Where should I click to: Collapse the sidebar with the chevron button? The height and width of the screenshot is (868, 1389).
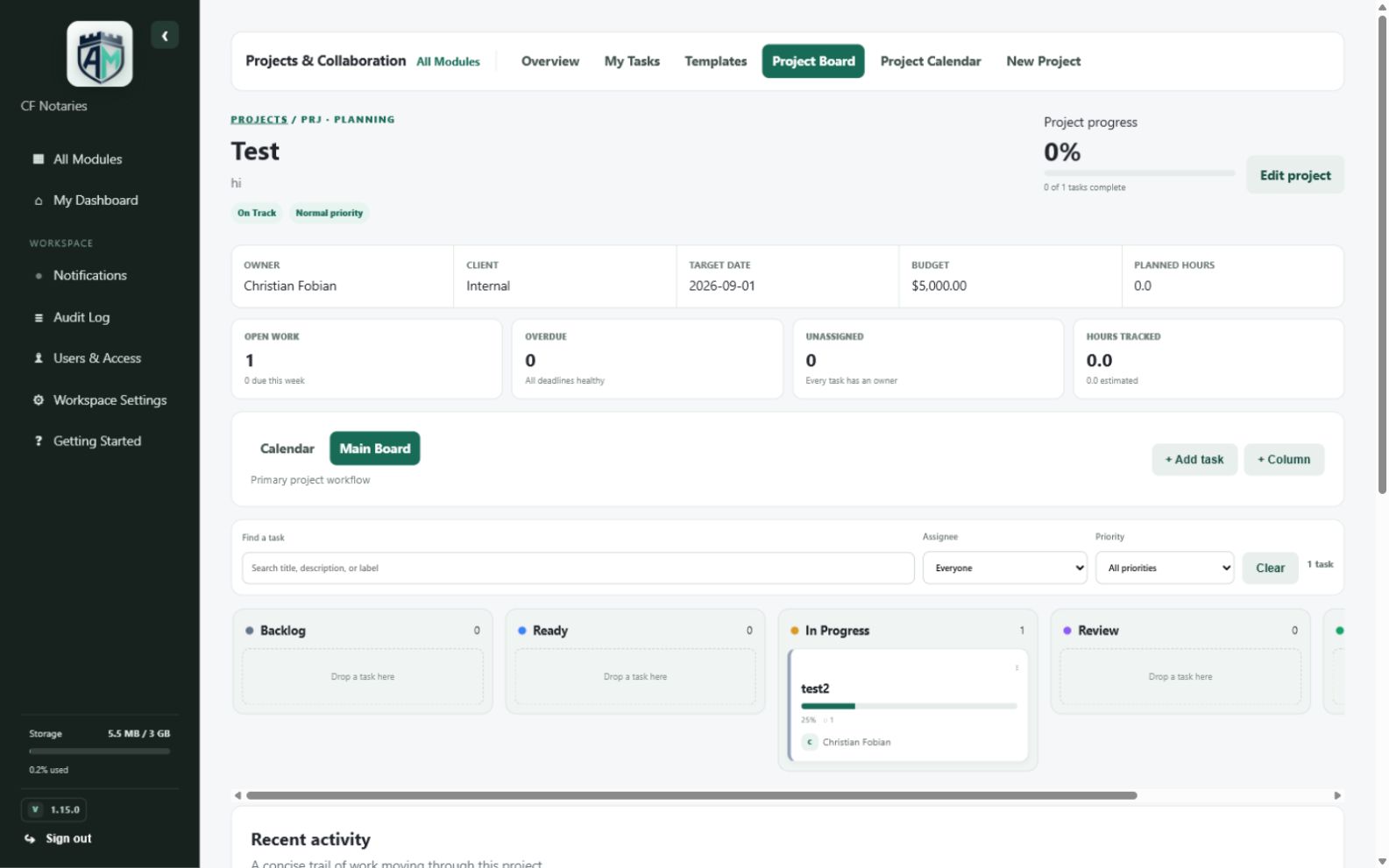[x=165, y=36]
